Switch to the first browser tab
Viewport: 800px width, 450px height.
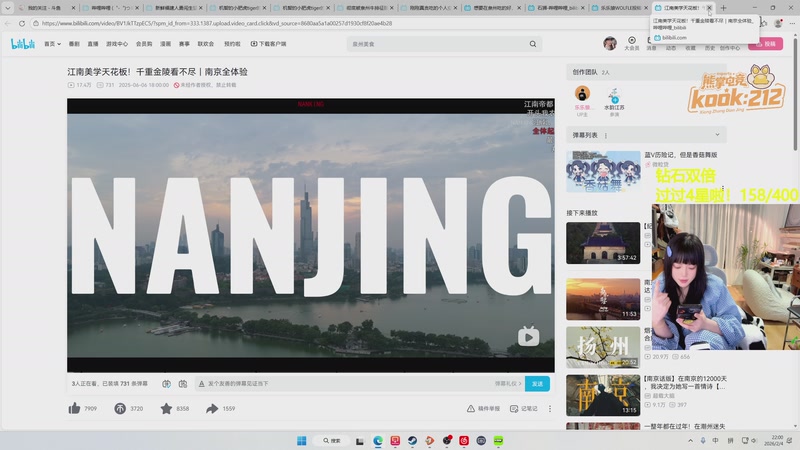coord(46,8)
